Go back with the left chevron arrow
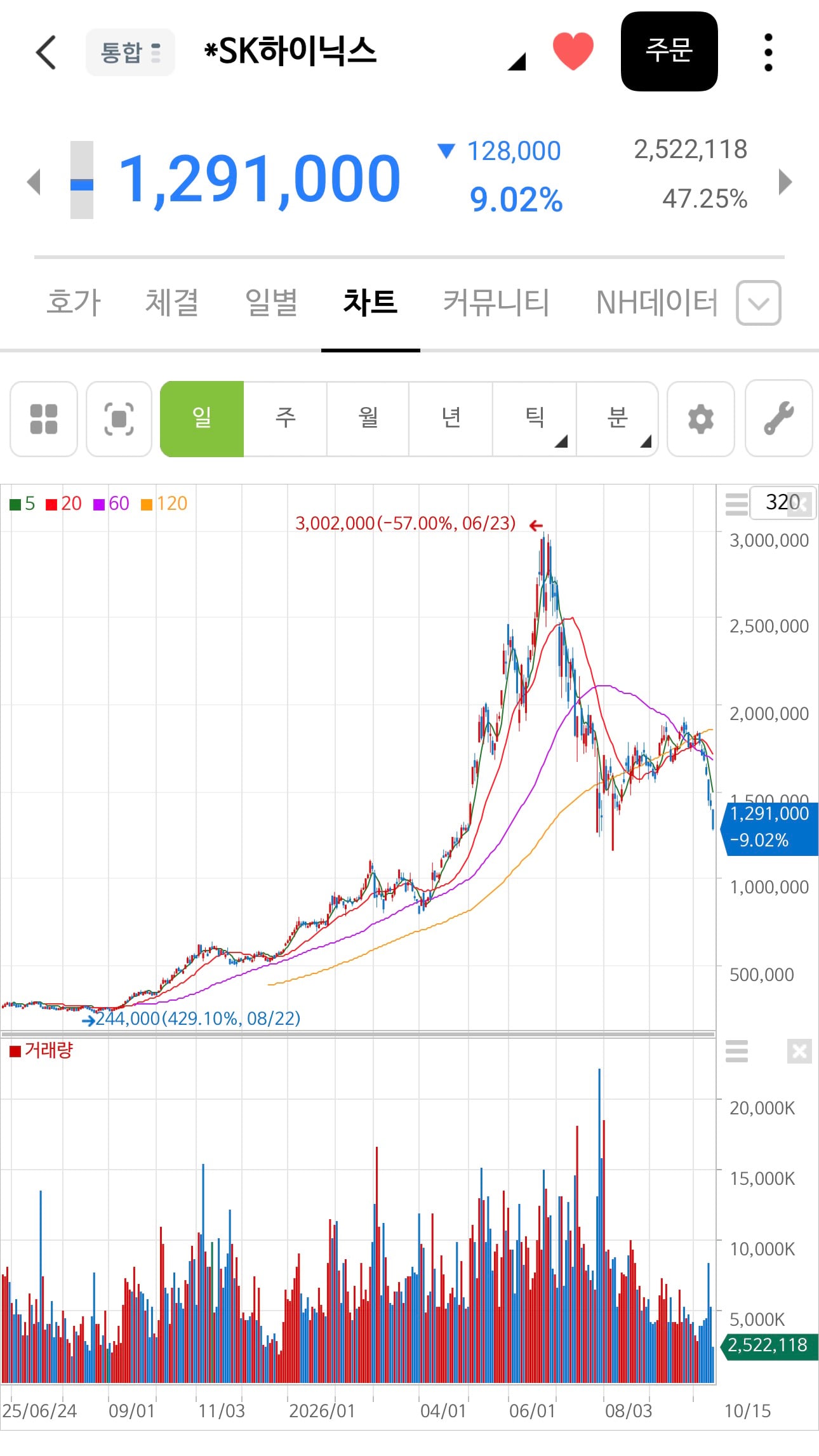 coord(46,52)
